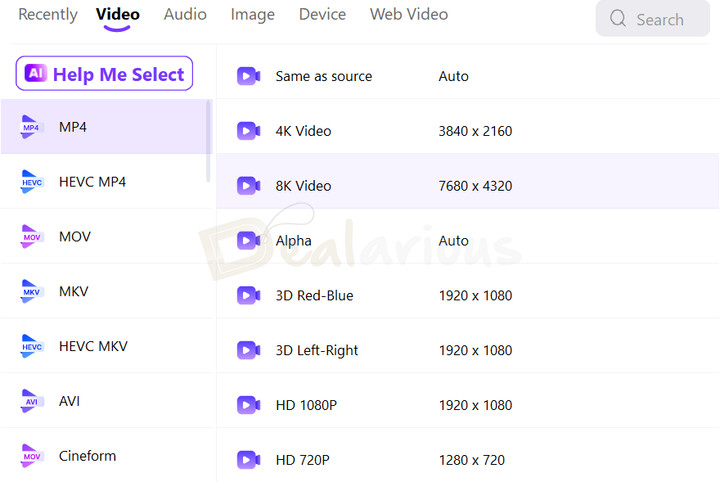Image resolution: width=720 pixels, height=482 pixels.
Task: Click the format list vertical scrollbar
Action: pyautogui.click(x=208, y=141)
